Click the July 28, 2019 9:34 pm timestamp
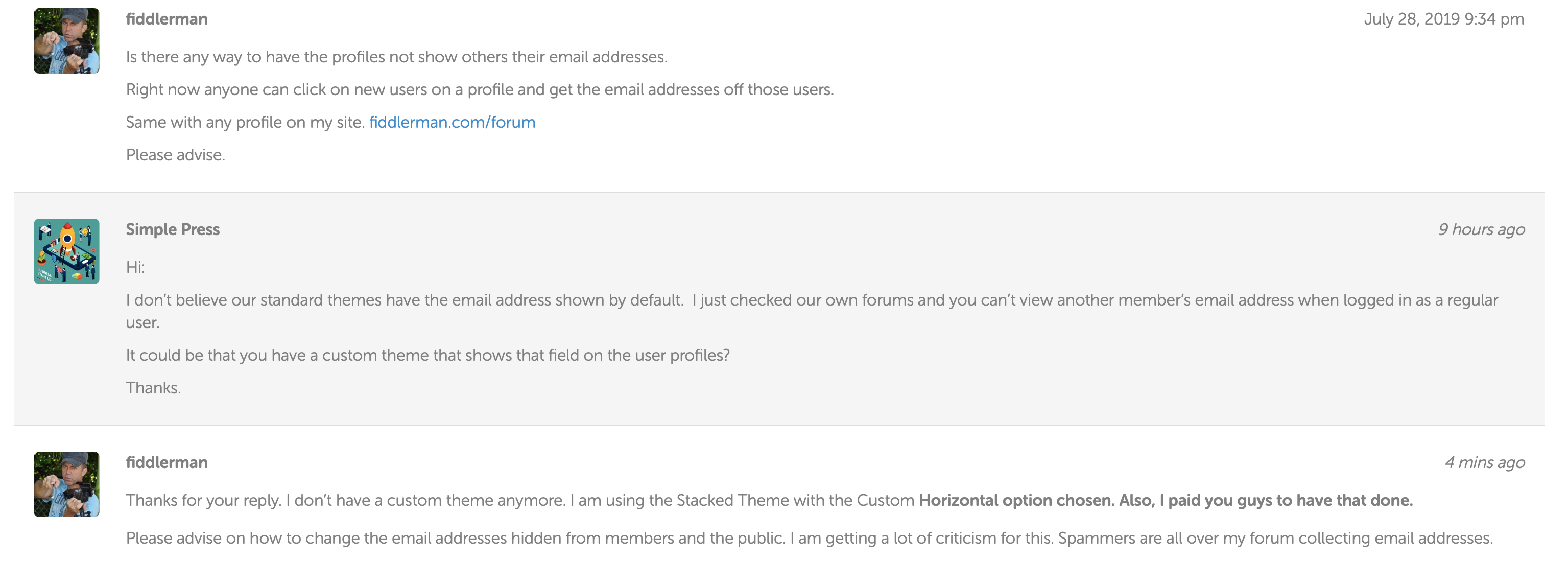1568x561 pixels. point(1444,19)
